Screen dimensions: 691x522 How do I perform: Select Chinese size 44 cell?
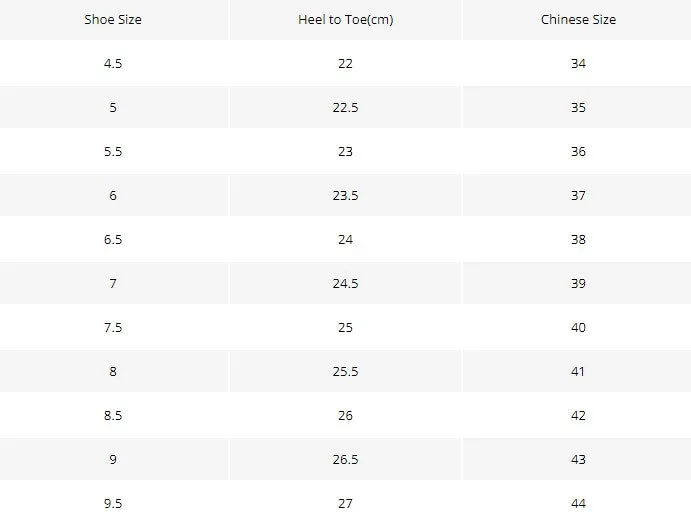pos(577,502)
